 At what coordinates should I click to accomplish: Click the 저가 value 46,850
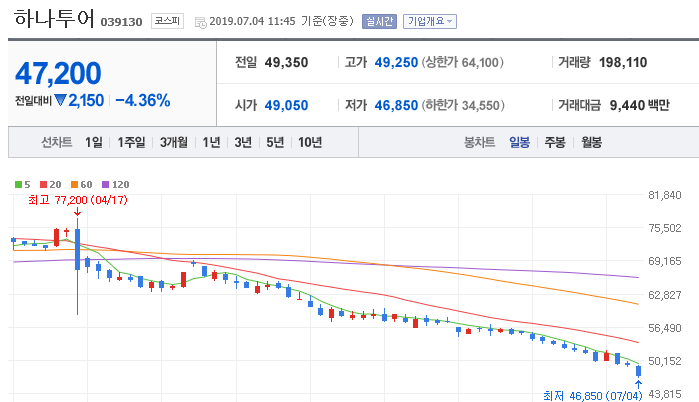pos(396,106)
